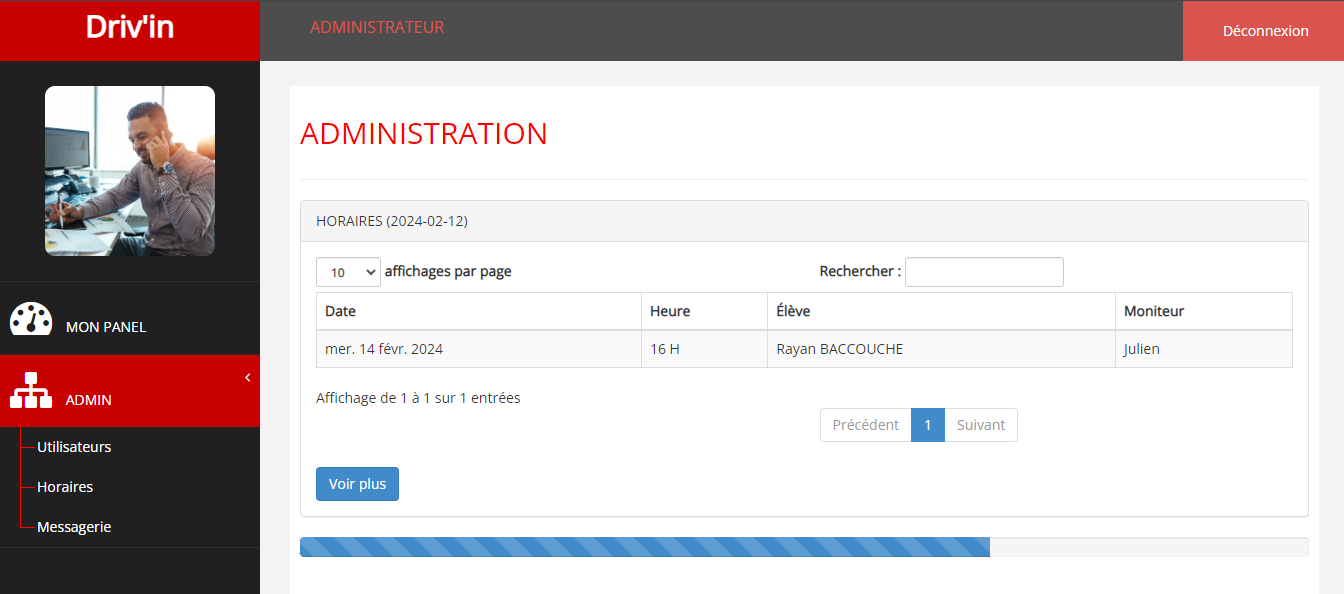Open the entries-per-page dropdown
Image resolution: width=1344 pixels, height=594 pixels.
pyautogui.click(x=348, y=271)
